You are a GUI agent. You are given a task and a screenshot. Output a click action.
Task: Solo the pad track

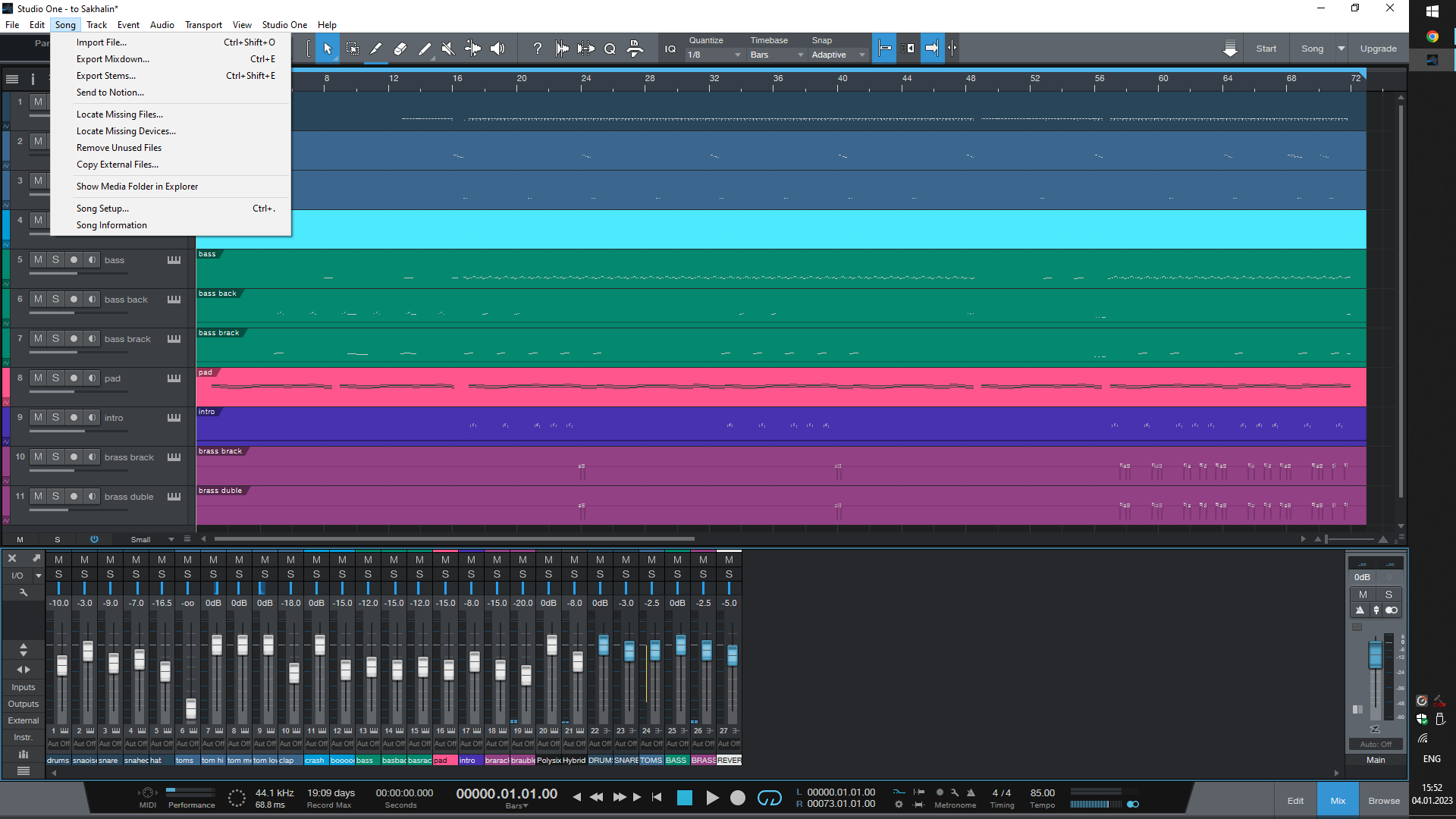tap(55, 378)
